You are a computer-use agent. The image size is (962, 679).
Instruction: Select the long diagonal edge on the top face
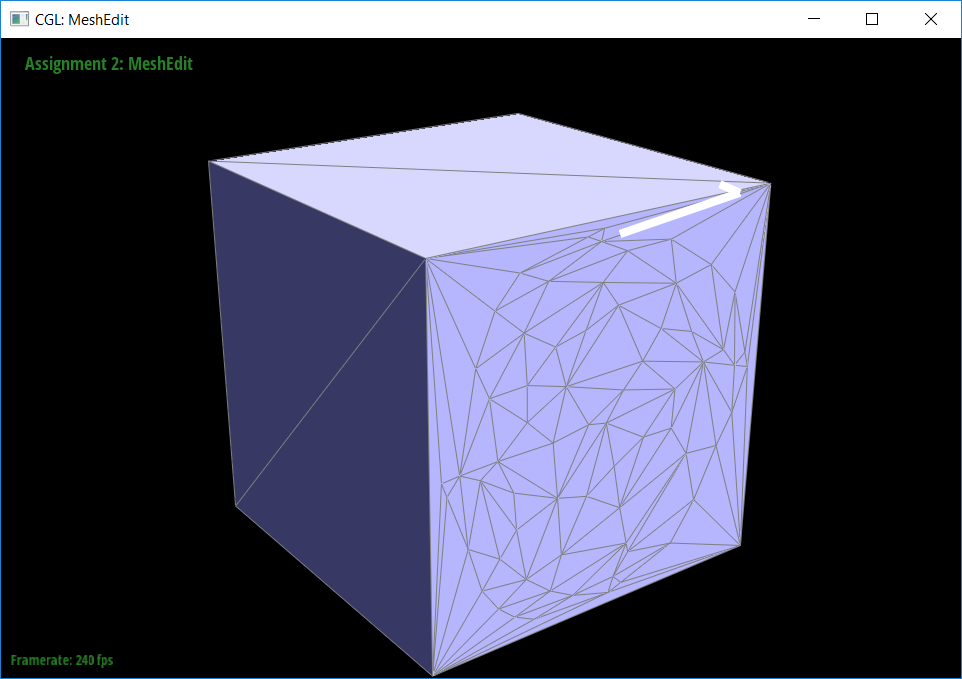coord(489,172)
